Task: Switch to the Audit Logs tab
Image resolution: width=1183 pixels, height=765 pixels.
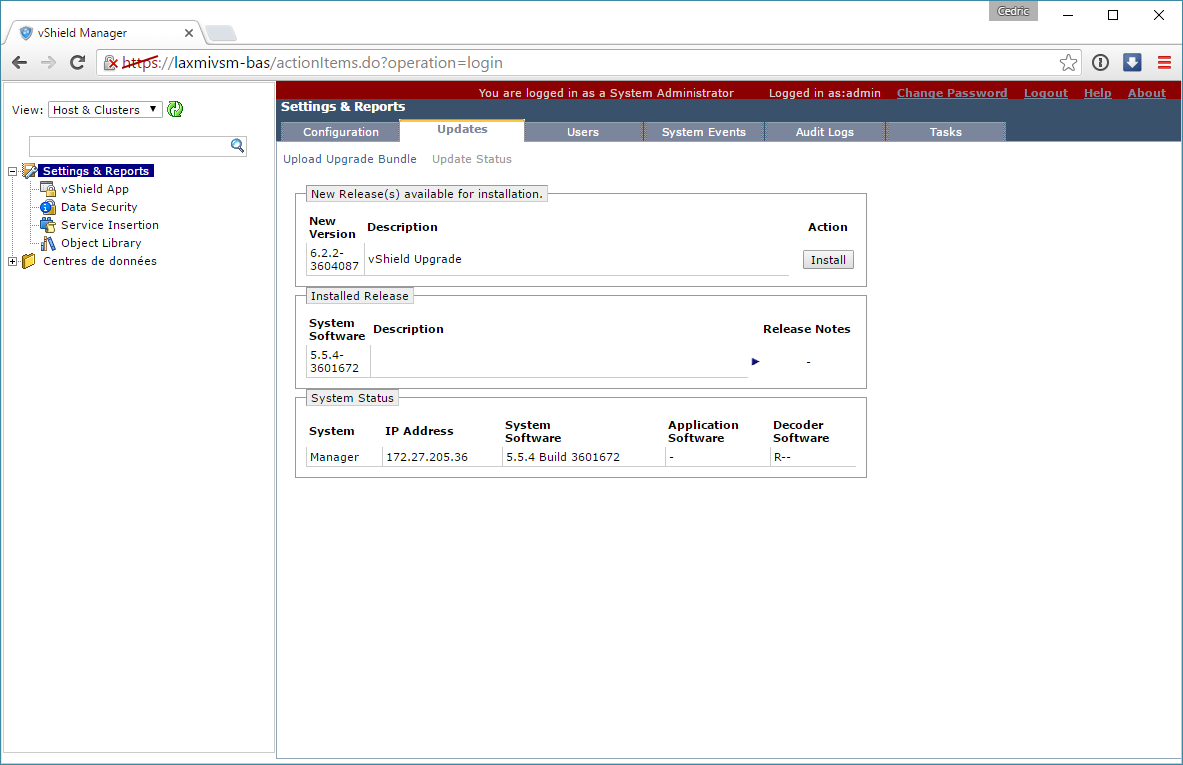Action: tap(825, 132)
